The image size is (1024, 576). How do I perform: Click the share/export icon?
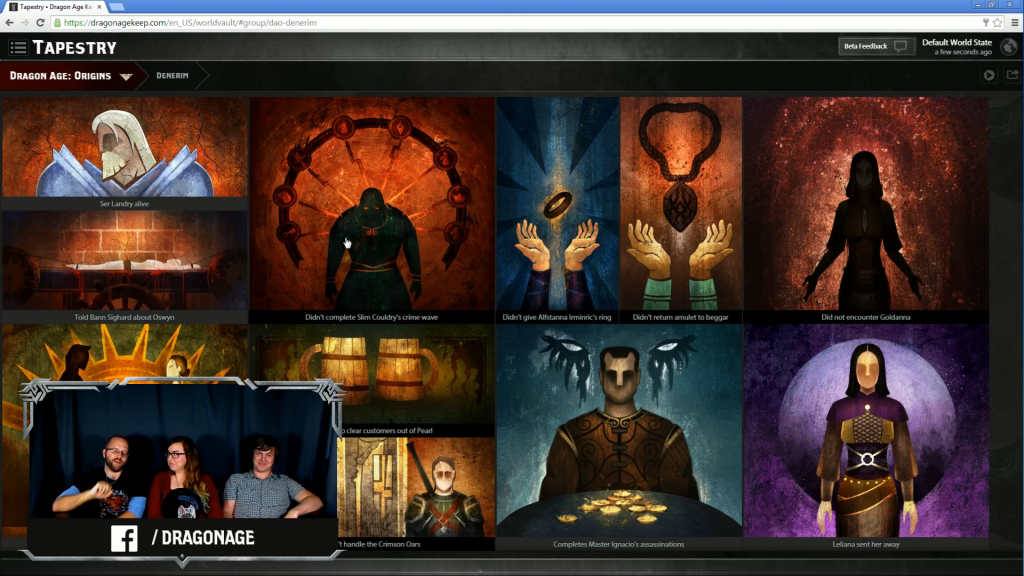[1013, 75]
